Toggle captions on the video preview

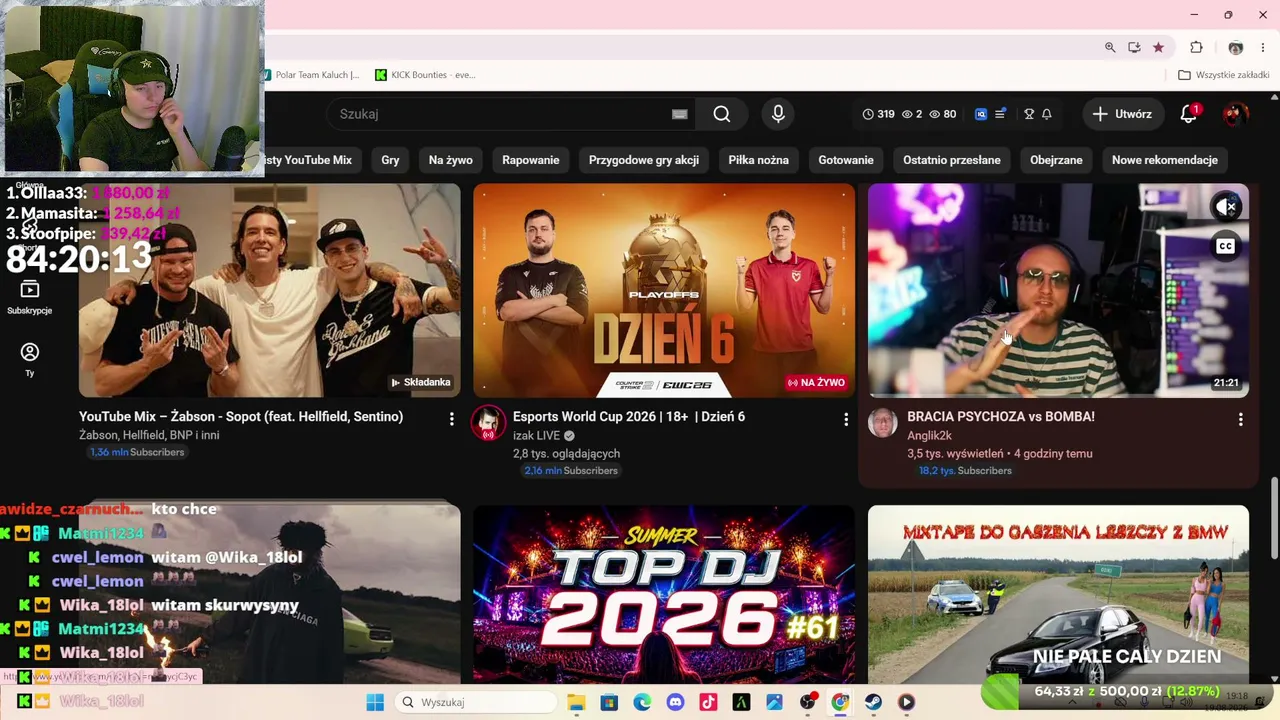pyautogui.click(x=1226, y=246)
